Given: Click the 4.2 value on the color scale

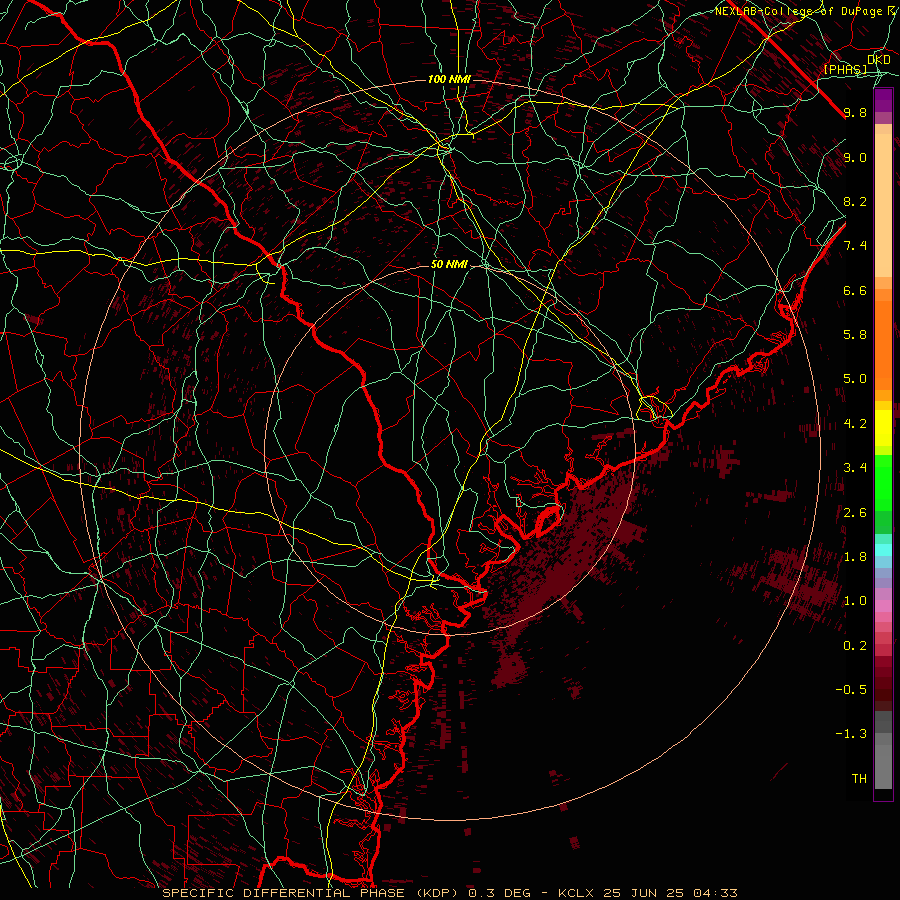Looking at the screenshot, I should 855,424.
